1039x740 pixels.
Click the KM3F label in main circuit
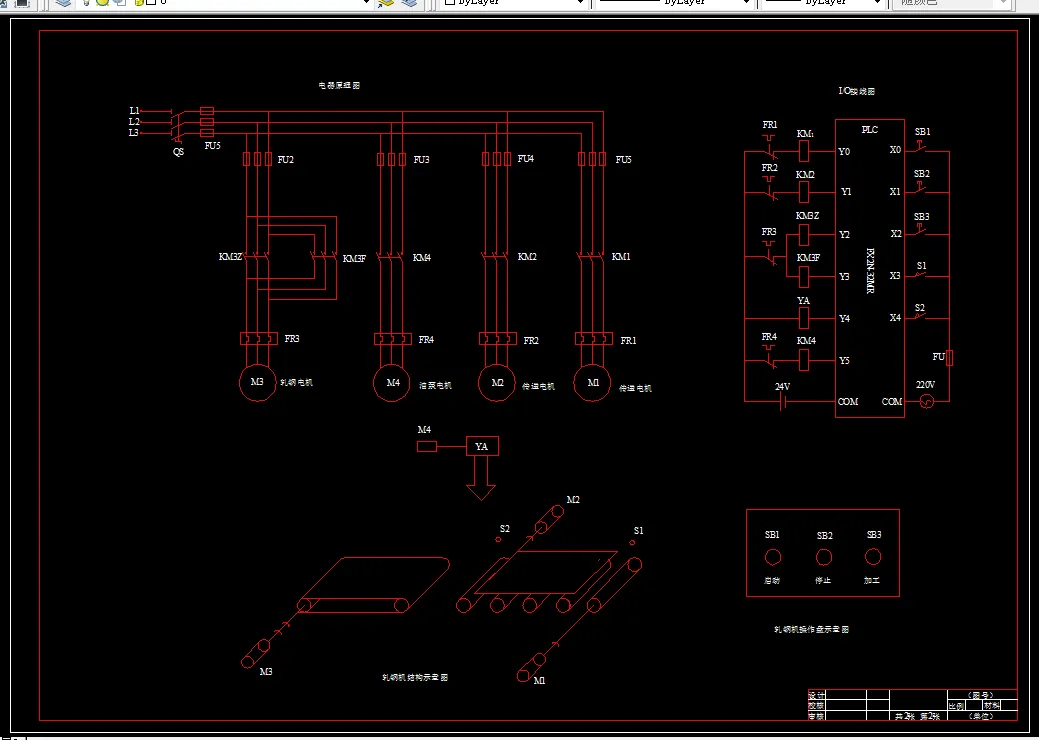354,258
